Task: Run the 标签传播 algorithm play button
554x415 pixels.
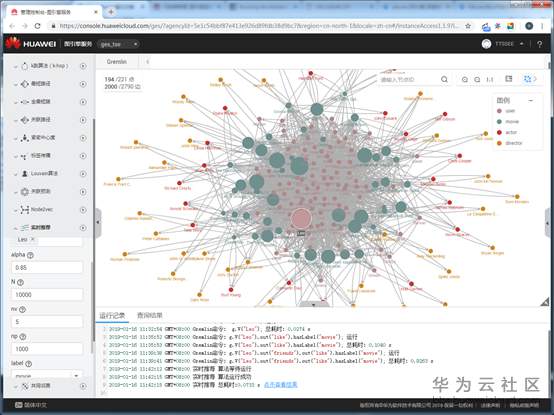Action: point(83,156)
